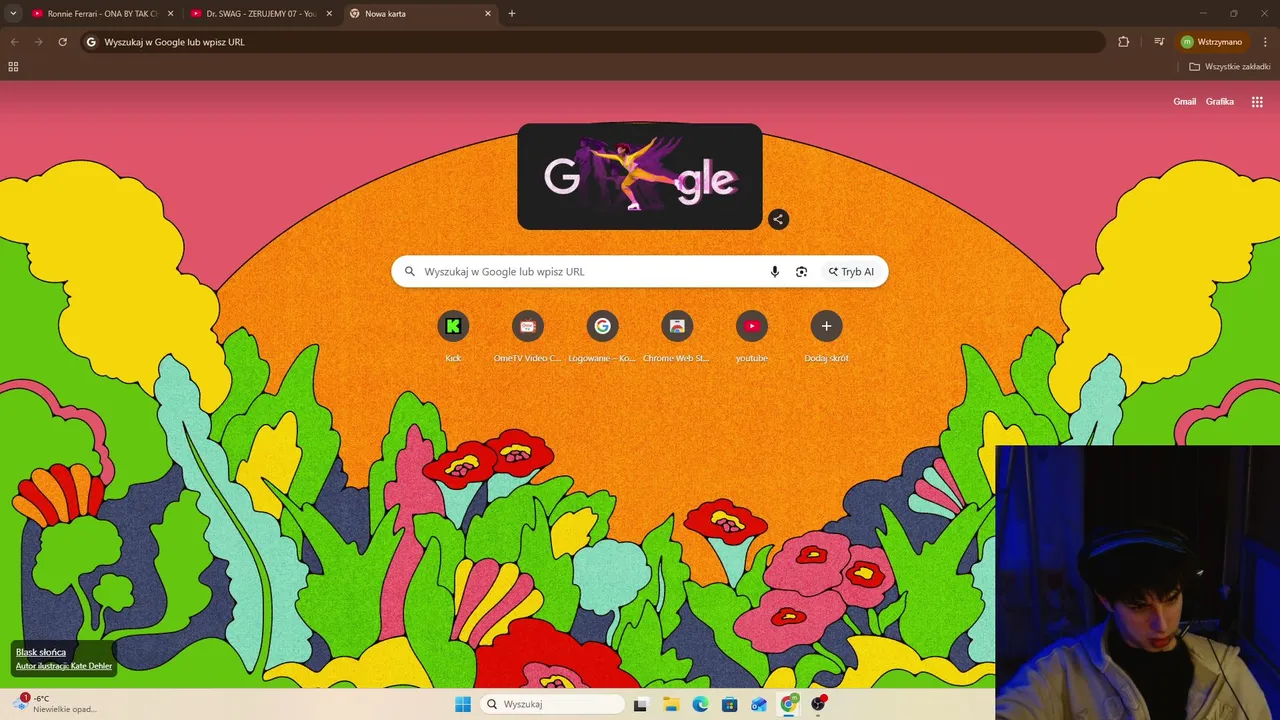Screen dimensions: 1280x720
Task: Open Grafika images link
Action: point(1220,101)
